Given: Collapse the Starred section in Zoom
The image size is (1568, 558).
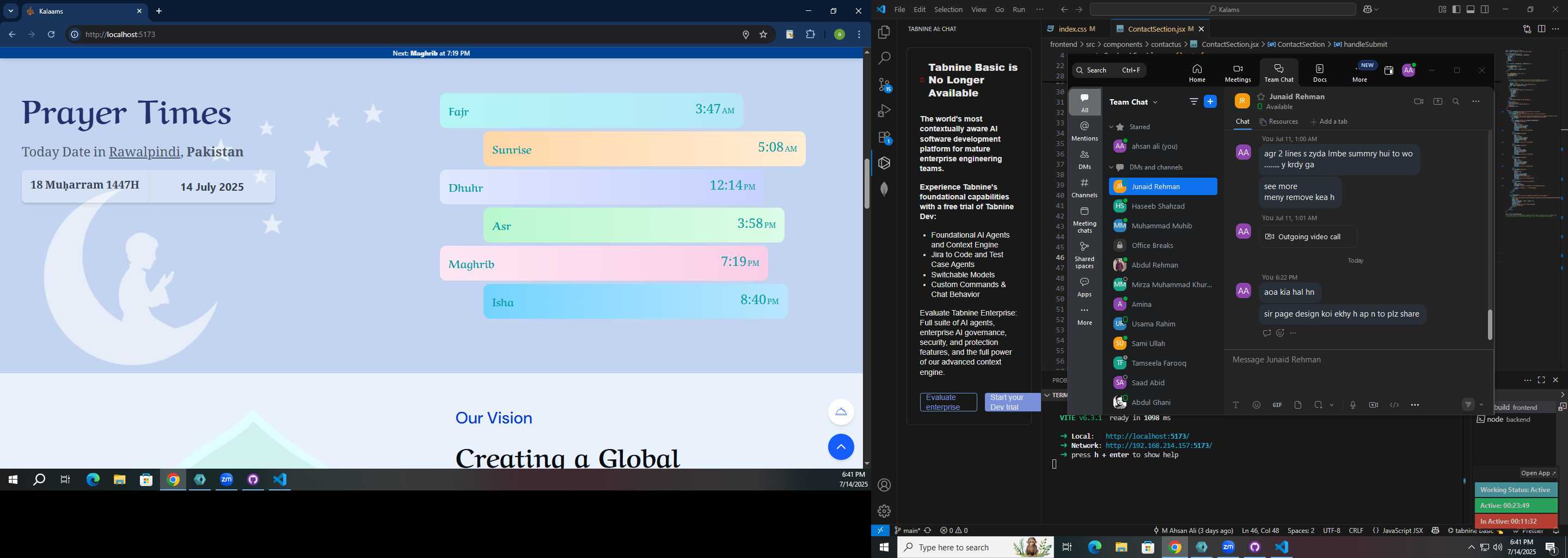Looking at the screenshot, I should coord(1111,128).
